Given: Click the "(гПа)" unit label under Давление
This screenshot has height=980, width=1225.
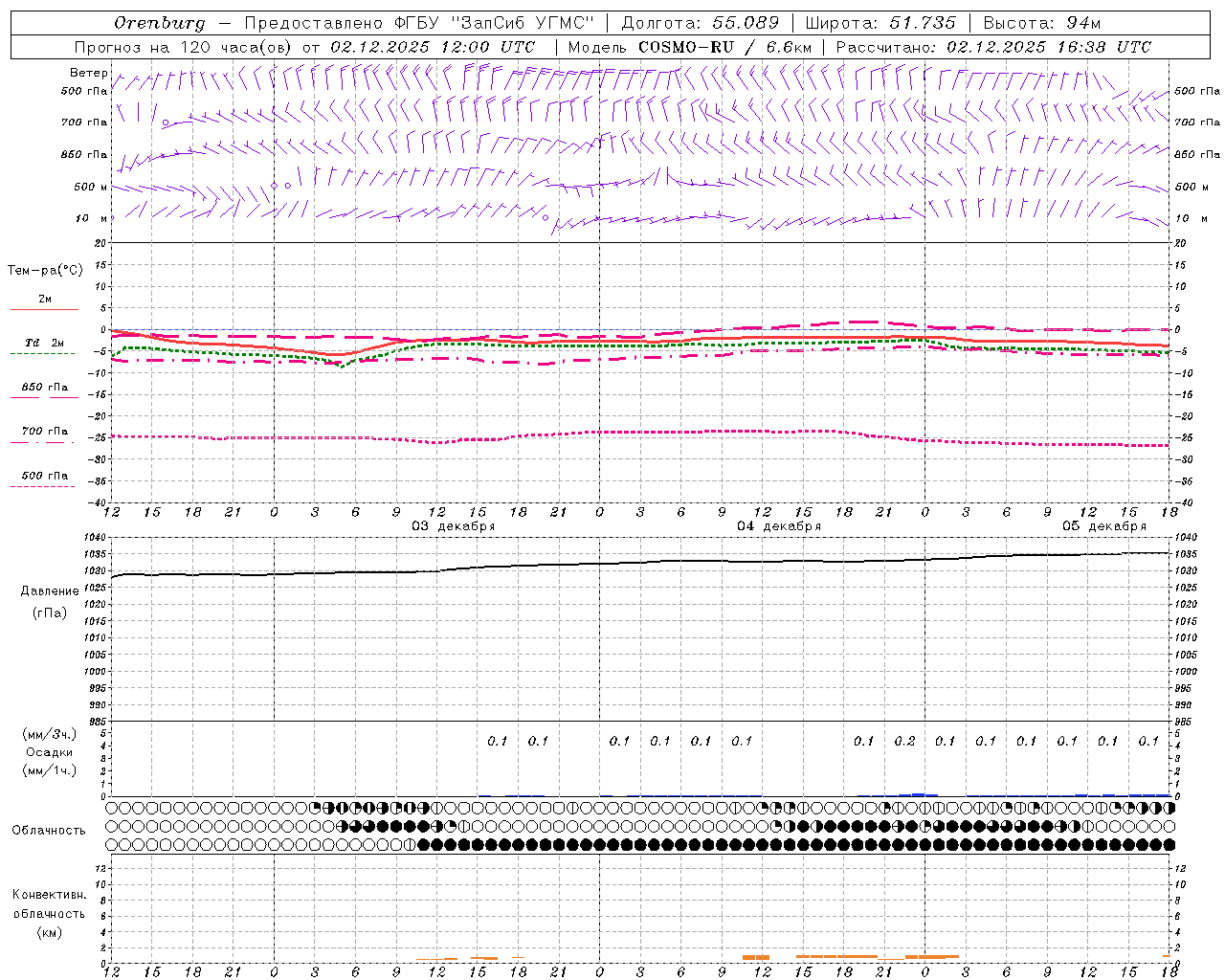Looking at the screenshot, I should click(50, 612).
